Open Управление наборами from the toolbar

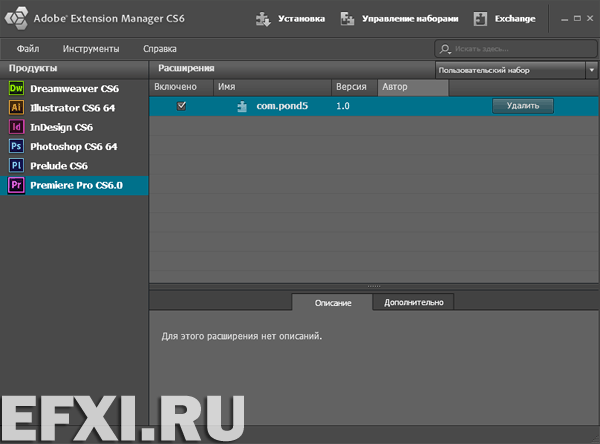398,18
